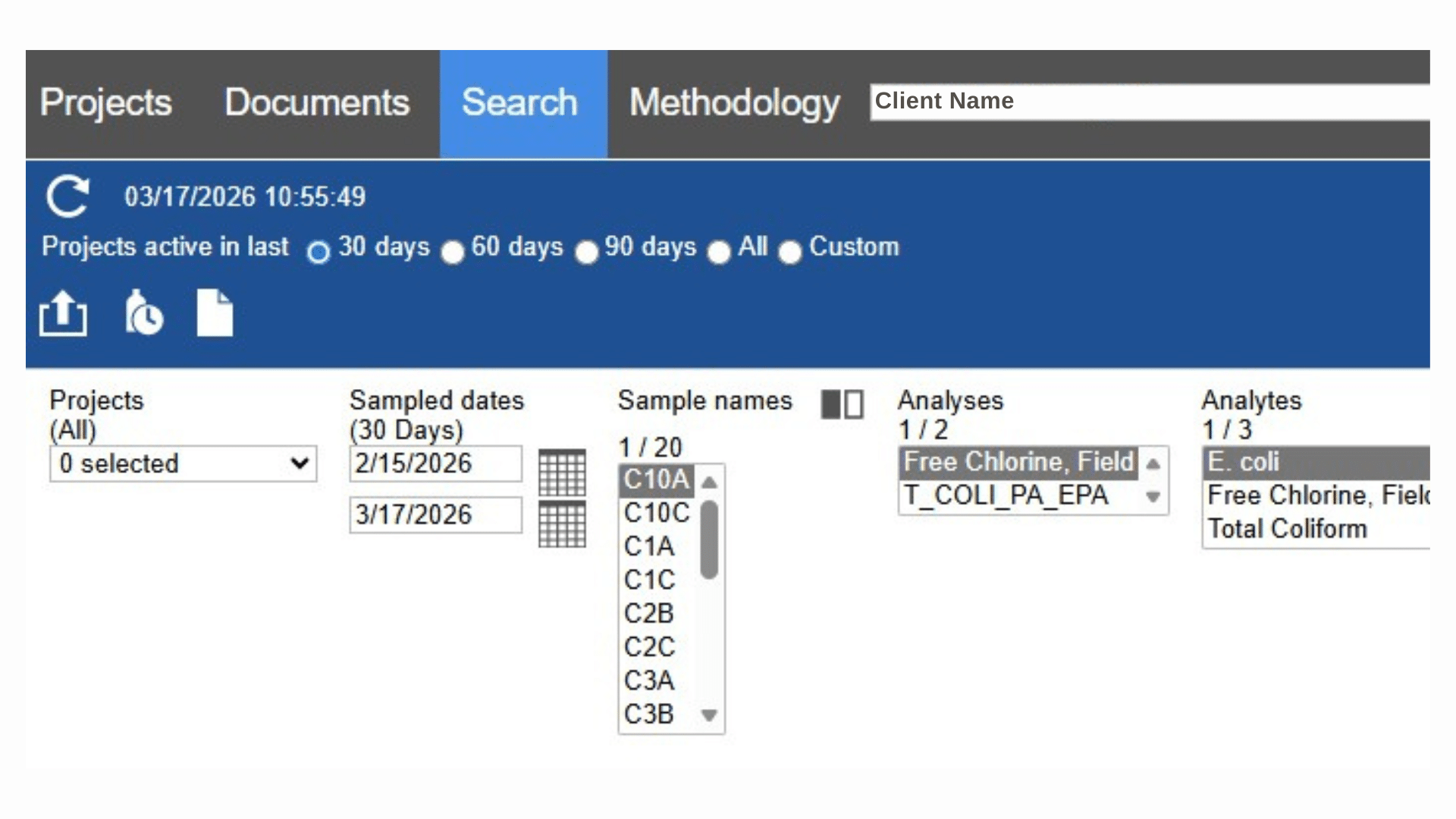Select T_COLI_PA_EPA in Analyses list
This screenshot has width=1456, height=819.
(1019, 496)
